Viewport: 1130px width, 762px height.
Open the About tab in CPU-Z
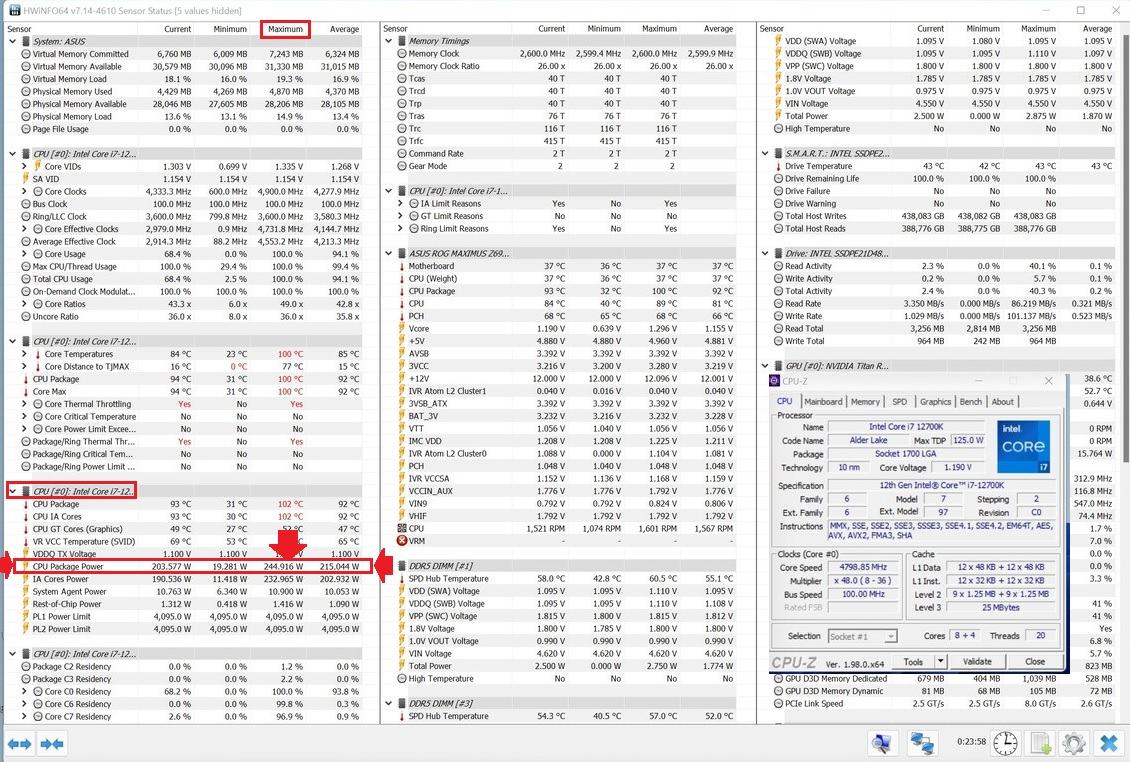(x=1002, y=402)
